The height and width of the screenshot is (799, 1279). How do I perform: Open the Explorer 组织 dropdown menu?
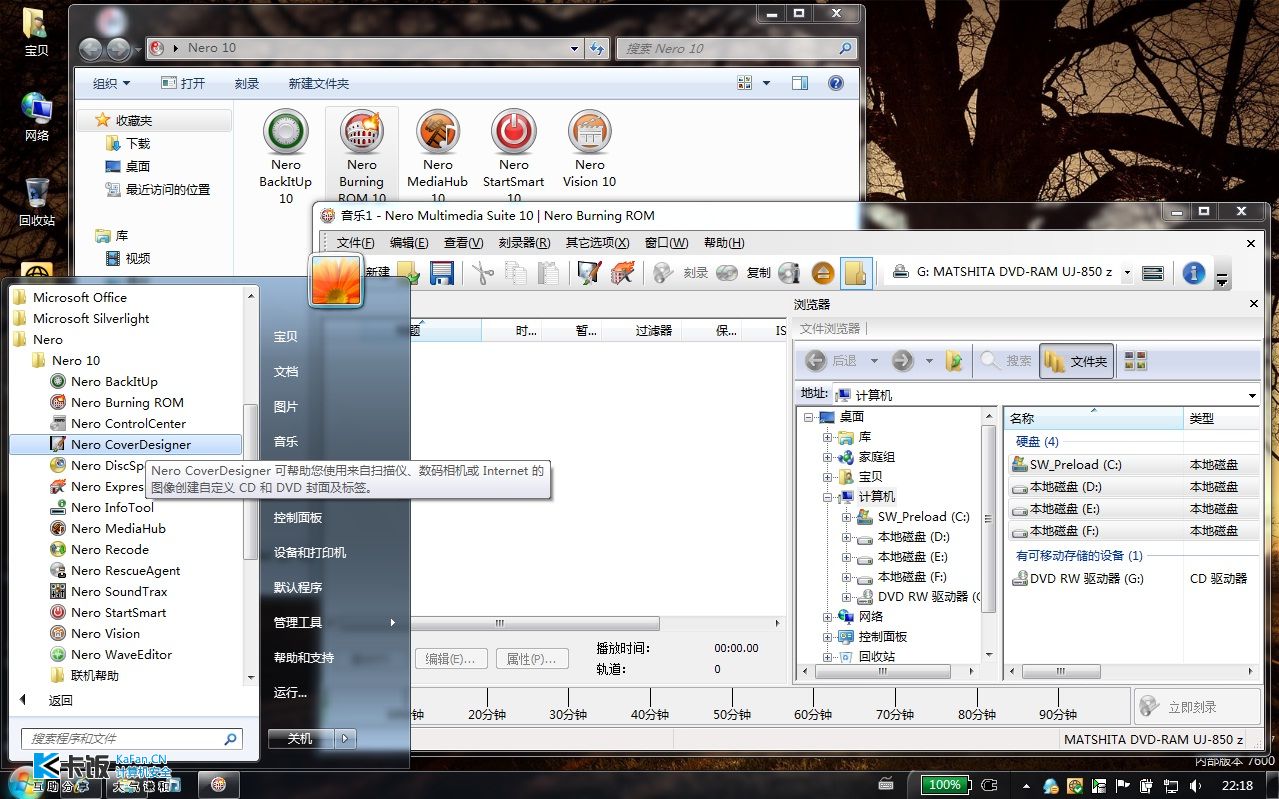point(112,84)
